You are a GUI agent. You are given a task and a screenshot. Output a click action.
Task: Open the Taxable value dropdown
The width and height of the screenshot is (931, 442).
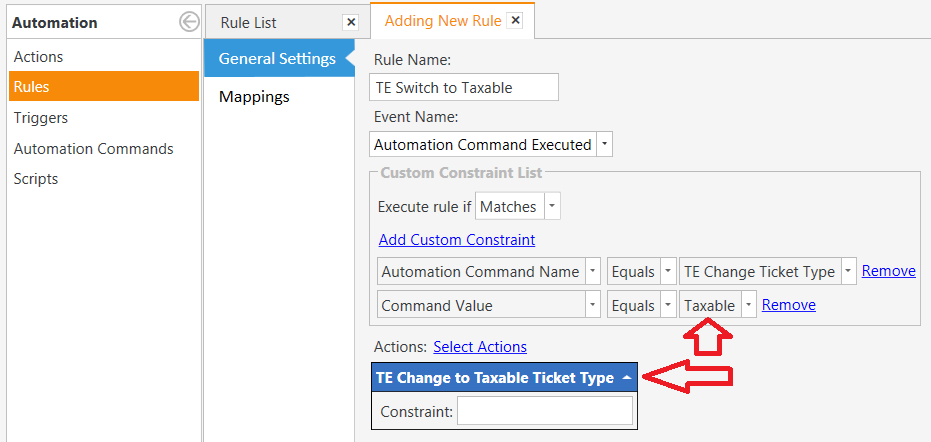(x=748, y=305)
